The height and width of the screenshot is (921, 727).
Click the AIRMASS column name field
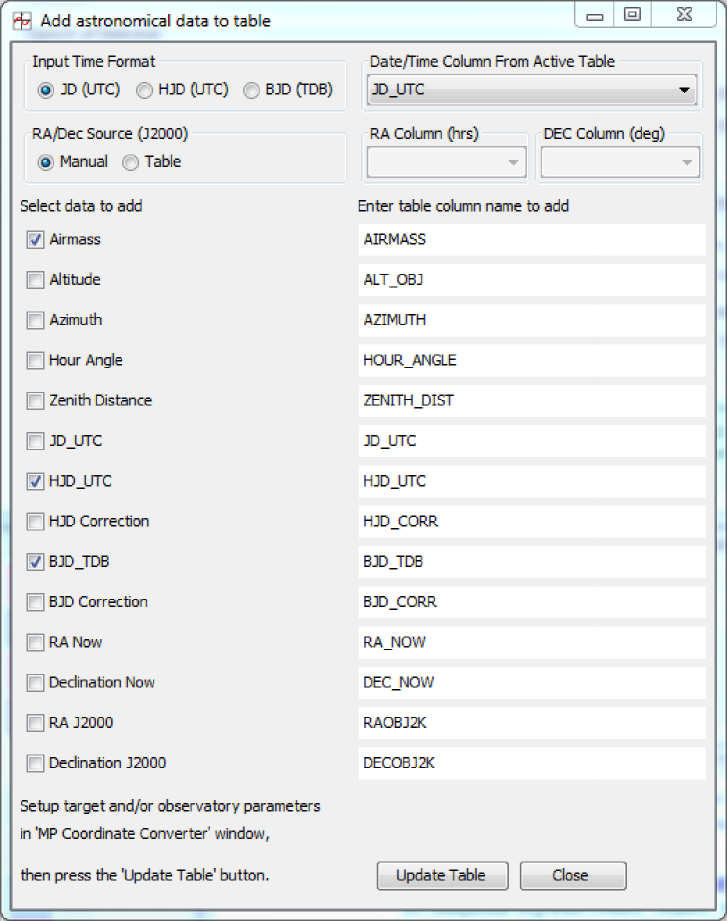531,240
